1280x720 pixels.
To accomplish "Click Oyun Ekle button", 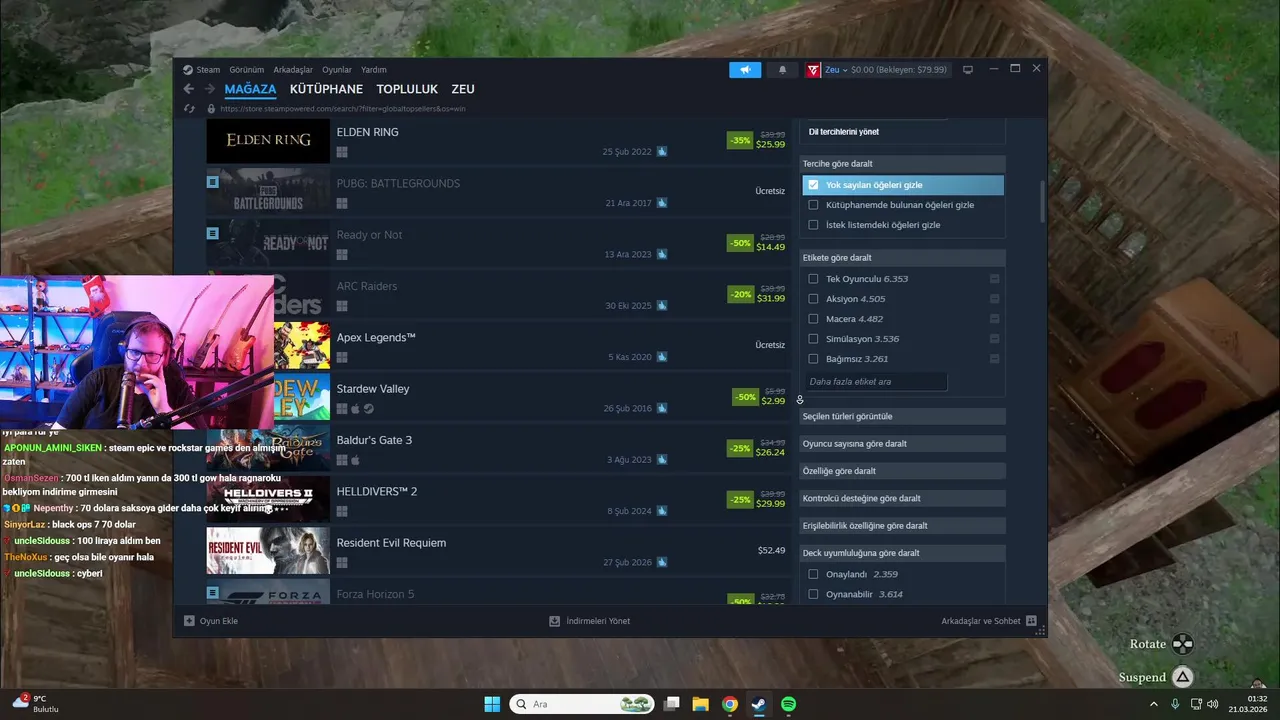I will click(x=211, y=621).
